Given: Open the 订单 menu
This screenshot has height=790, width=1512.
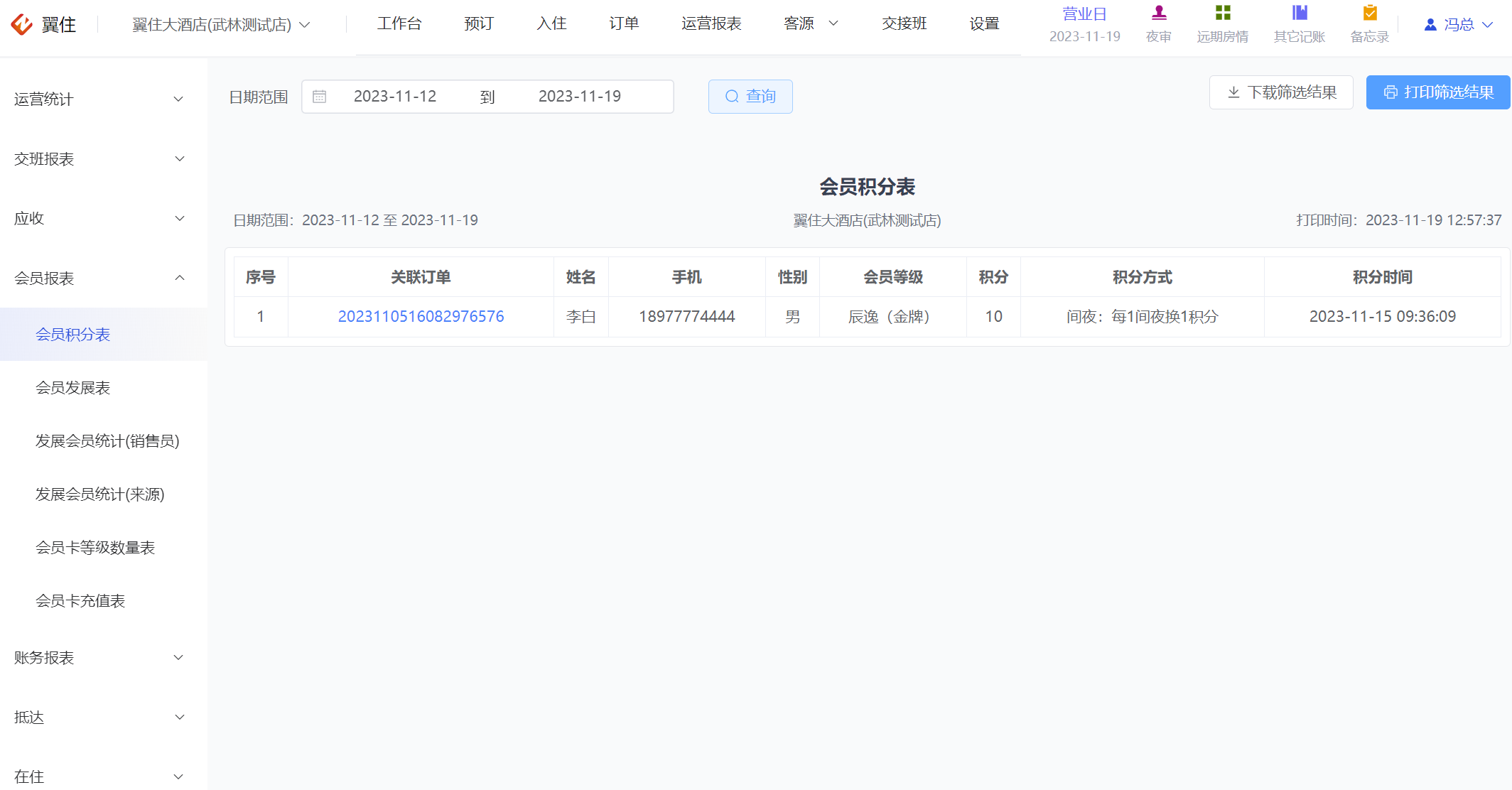Looking at the screenshot, I should tap(624, 23).
